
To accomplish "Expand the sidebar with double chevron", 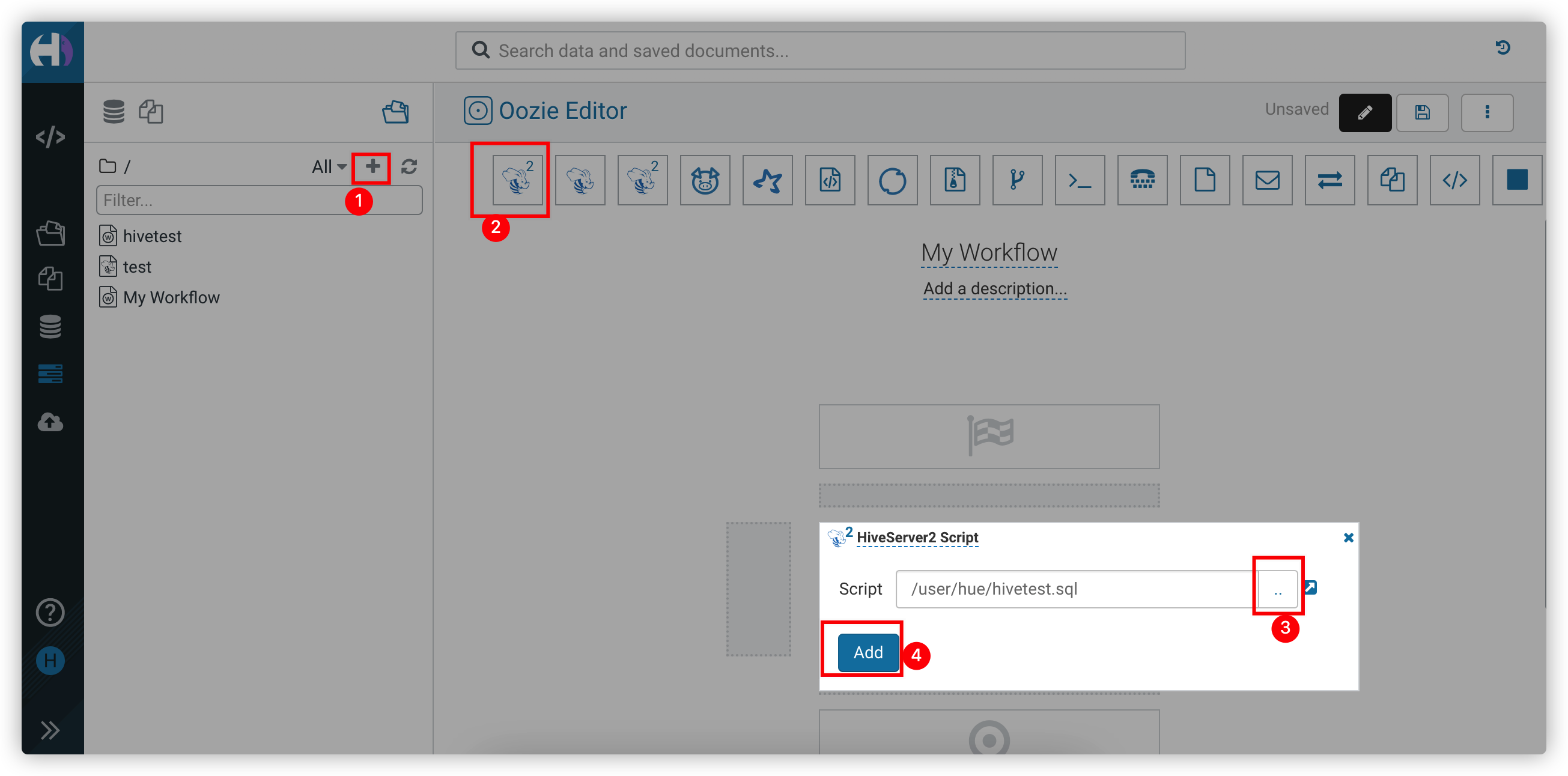I will 50,730.
